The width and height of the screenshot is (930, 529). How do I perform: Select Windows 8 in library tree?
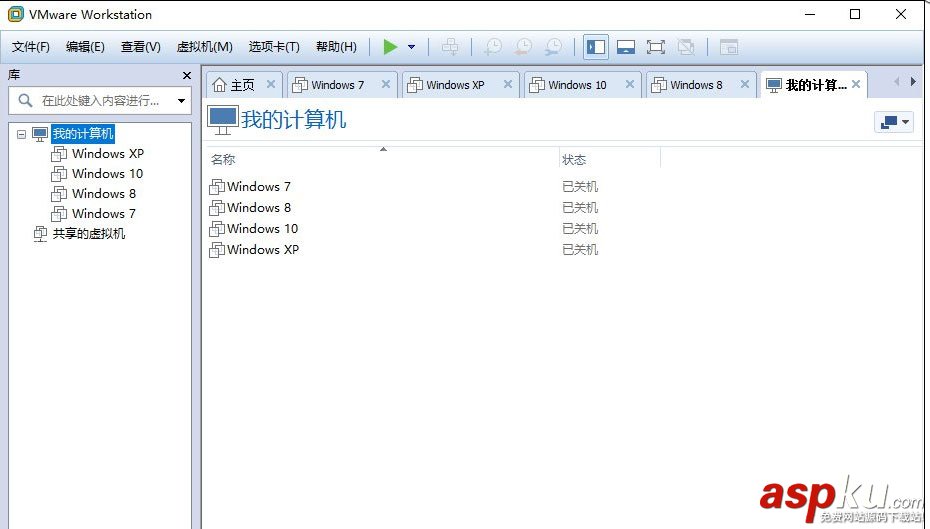tap(104, 194)
